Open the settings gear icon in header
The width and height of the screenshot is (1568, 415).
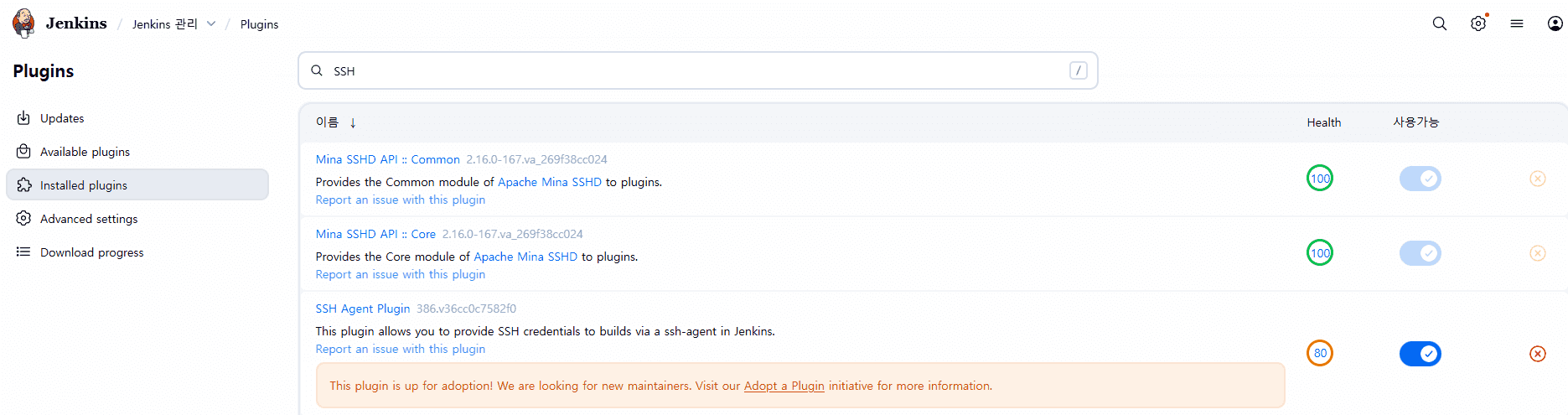[x=1477, y=23]
